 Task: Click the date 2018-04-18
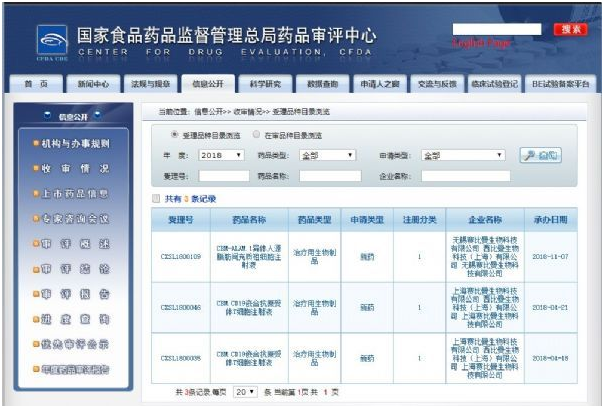coord(550,358)
